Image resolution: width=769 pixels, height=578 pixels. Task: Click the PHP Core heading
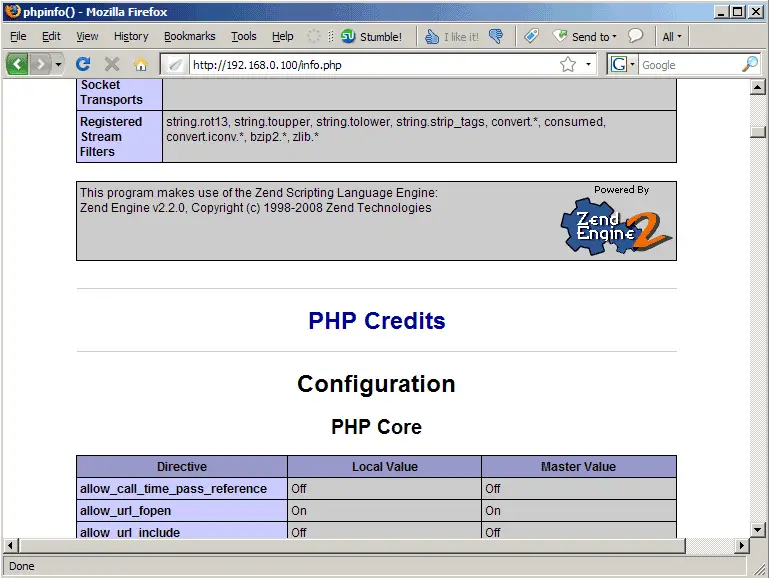(377, 427)
